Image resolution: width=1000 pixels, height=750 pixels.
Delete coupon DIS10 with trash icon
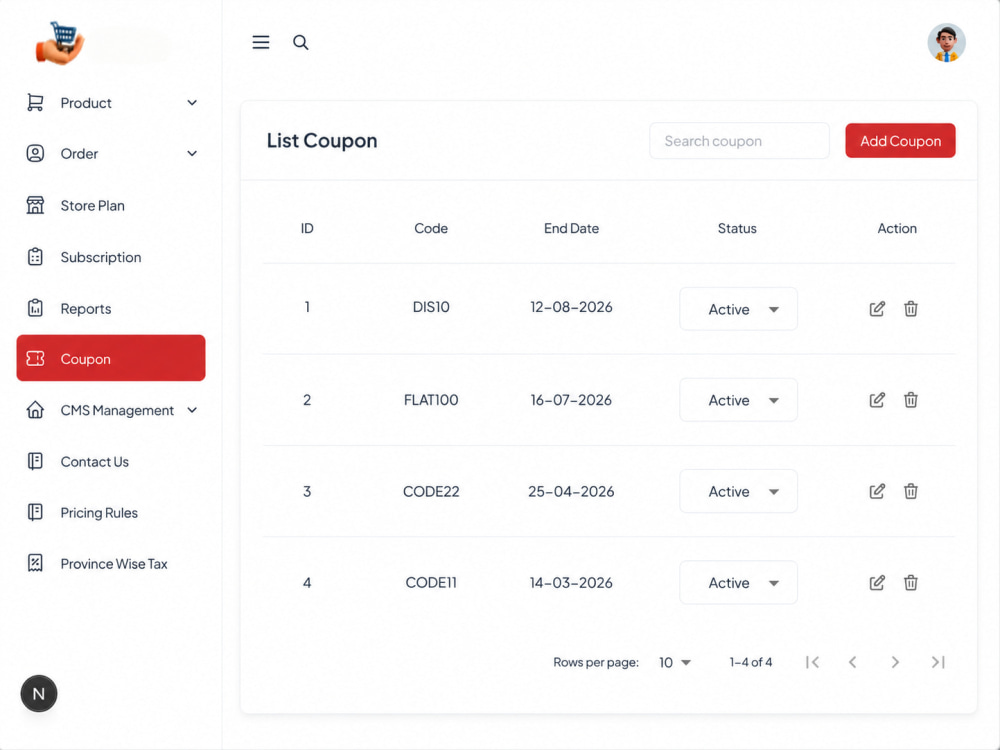point(911,309)
